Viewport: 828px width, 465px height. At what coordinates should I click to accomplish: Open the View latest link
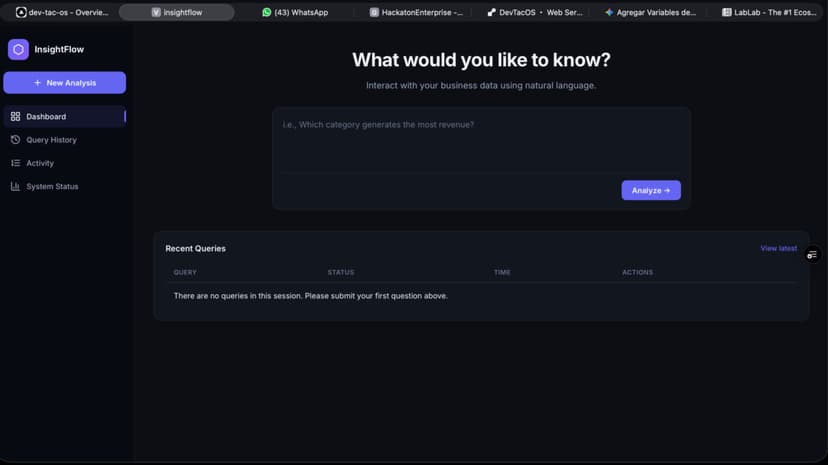click(778, 249)
